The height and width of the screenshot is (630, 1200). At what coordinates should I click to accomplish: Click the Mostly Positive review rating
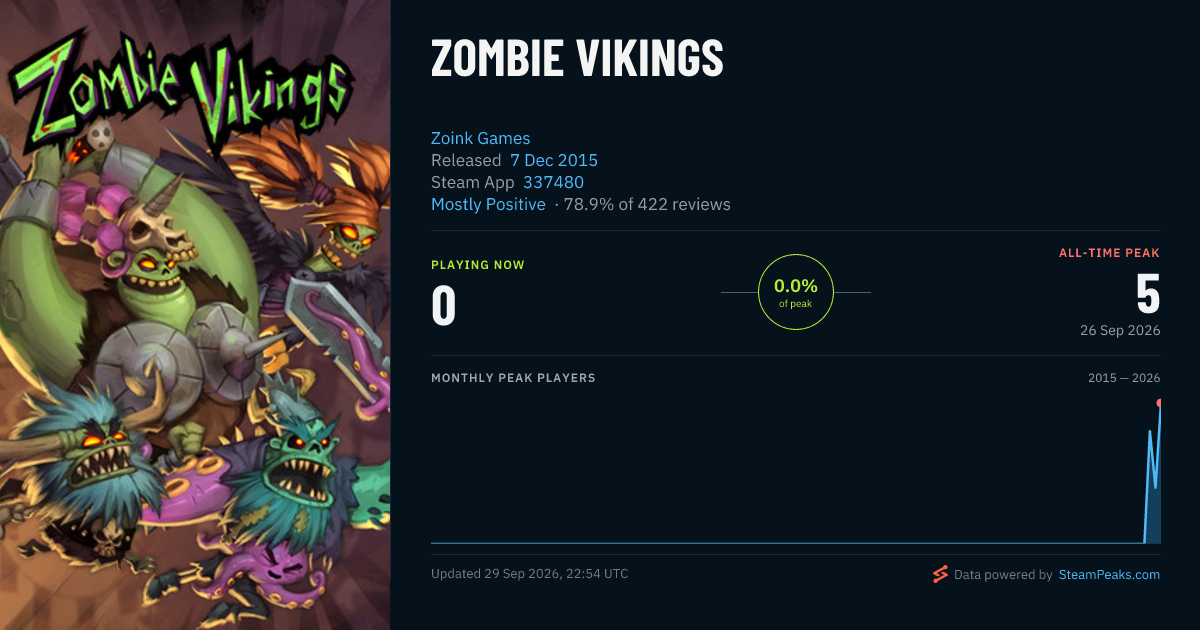(488, 204)
